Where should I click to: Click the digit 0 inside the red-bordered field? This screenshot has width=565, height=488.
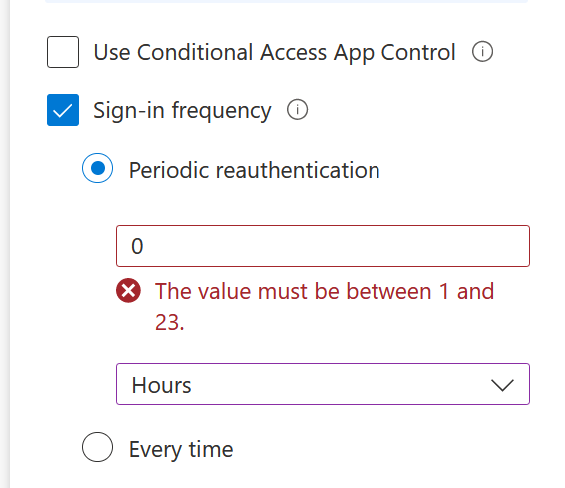click(137, 247)
